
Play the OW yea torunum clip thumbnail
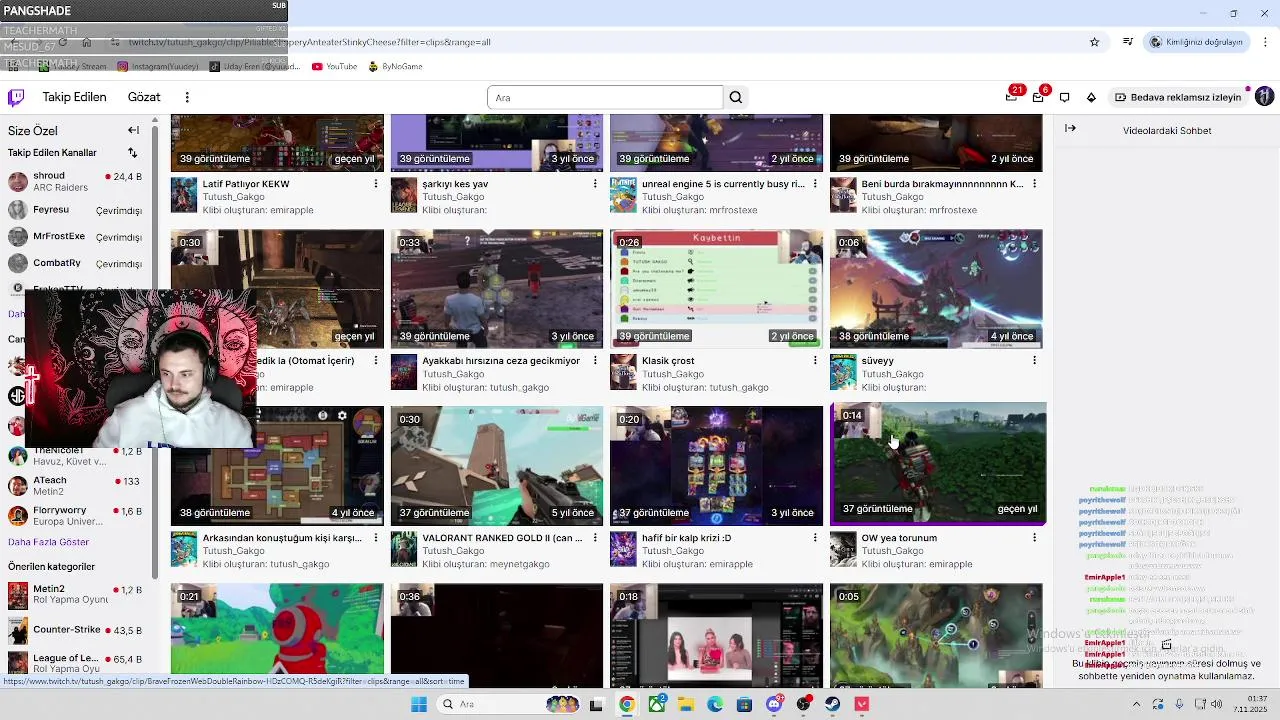(938, 463)
